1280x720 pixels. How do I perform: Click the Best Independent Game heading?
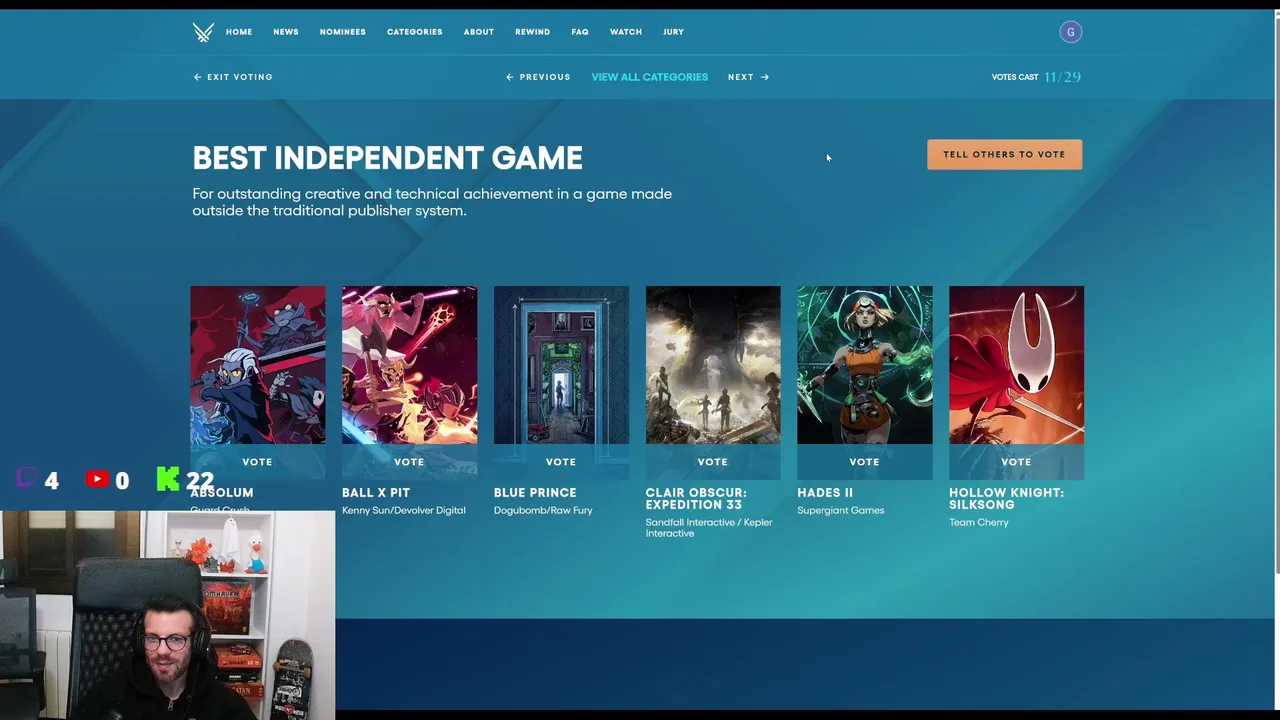click(387, 158)
